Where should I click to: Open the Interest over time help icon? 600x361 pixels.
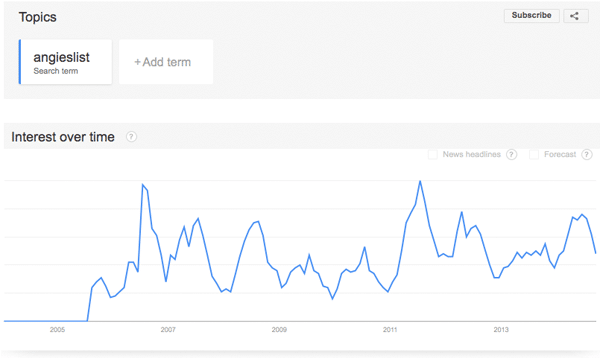point(131,137)
